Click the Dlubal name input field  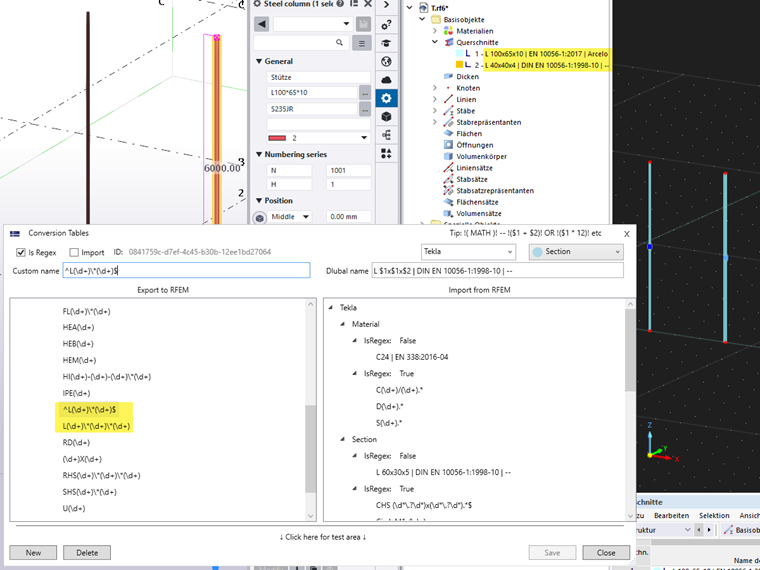(497, 270)
